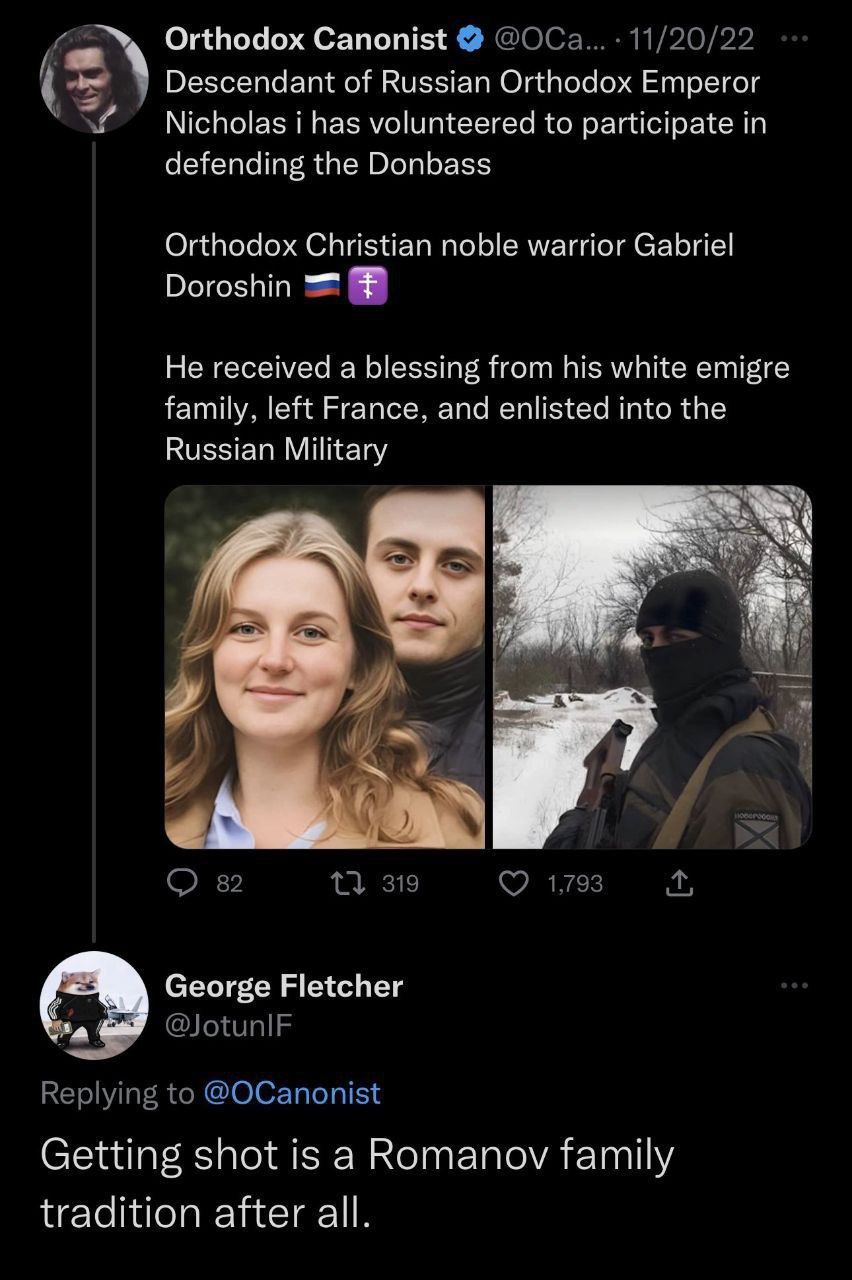This screenshot has width=852, height=1280.
Task: Open the masked soldier photo
Action: [x=652, y=667]
